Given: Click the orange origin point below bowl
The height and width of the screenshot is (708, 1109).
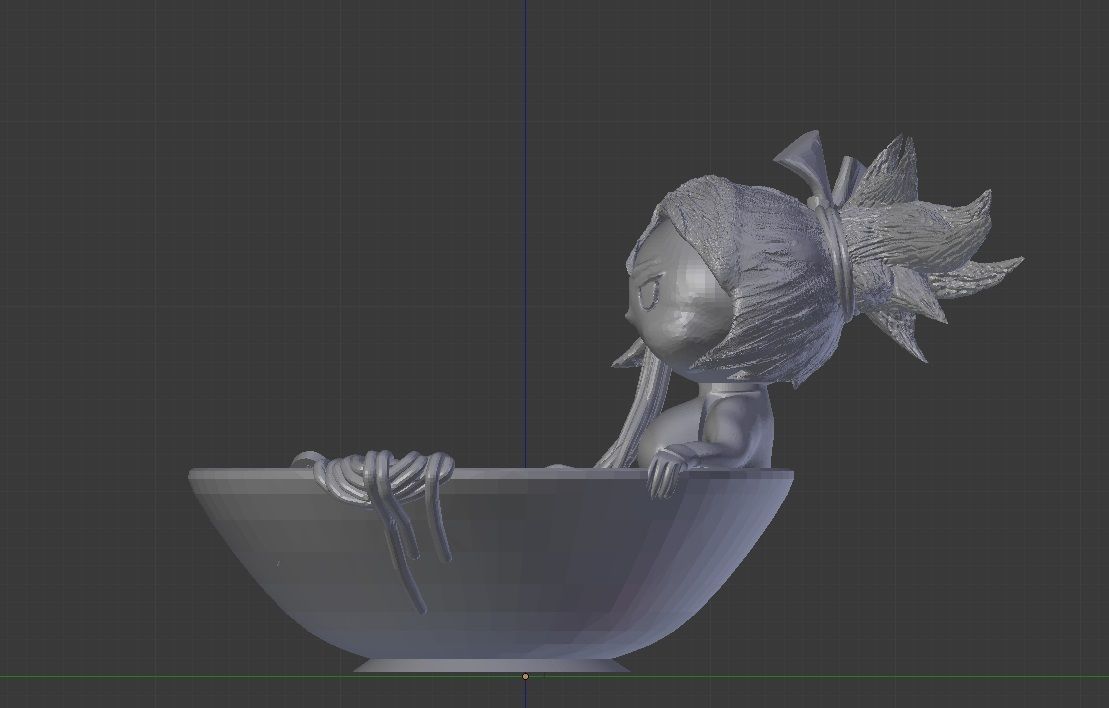Looking at the screenshot, I should click(x=526, y=676).
